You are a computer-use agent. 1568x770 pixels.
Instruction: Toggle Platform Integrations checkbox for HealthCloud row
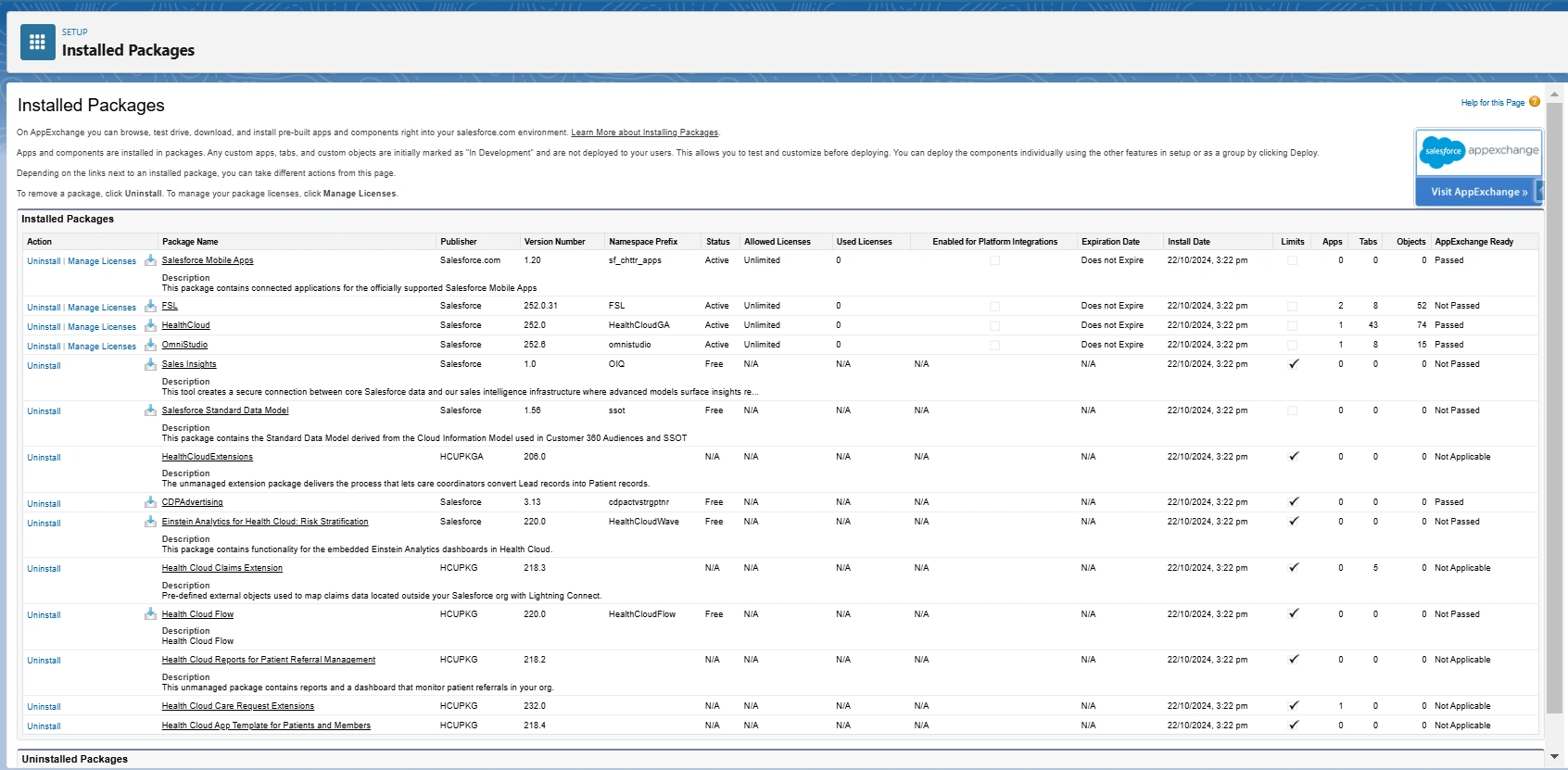(994, 326)
